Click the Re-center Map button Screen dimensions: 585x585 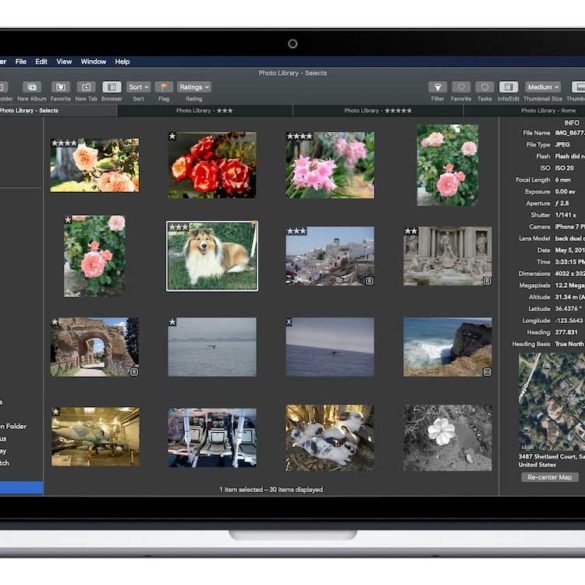click(550, 477)
